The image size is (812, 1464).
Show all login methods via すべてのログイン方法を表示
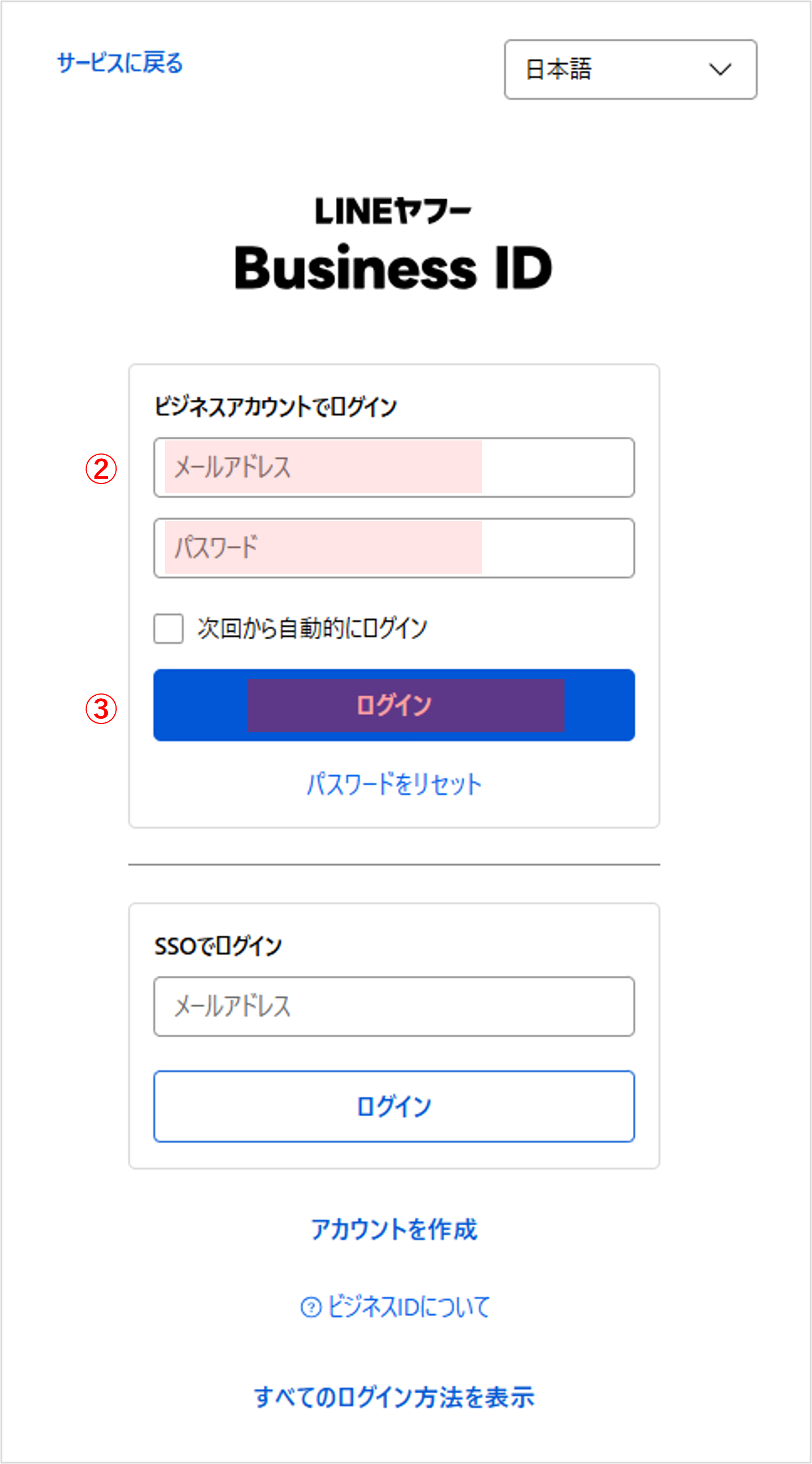coord(394,1397)
